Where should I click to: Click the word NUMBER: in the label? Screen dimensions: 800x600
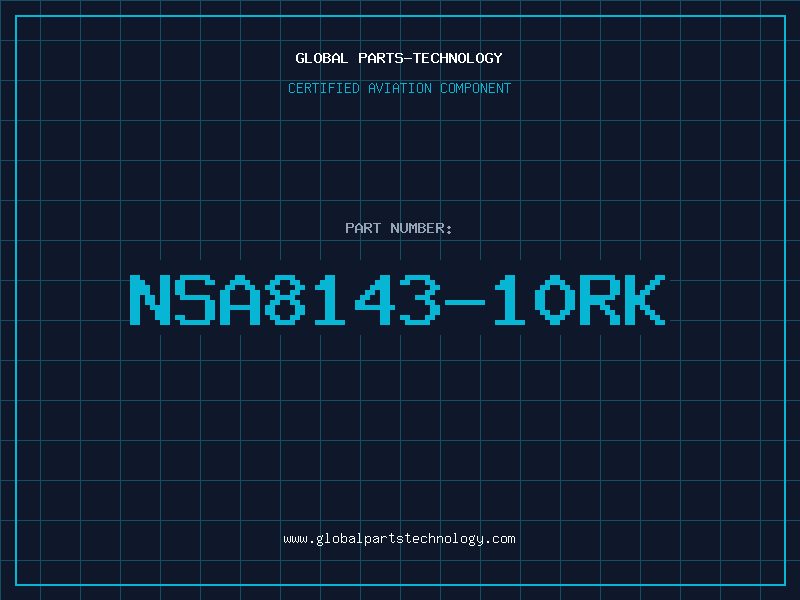click(x=421, y=228)
